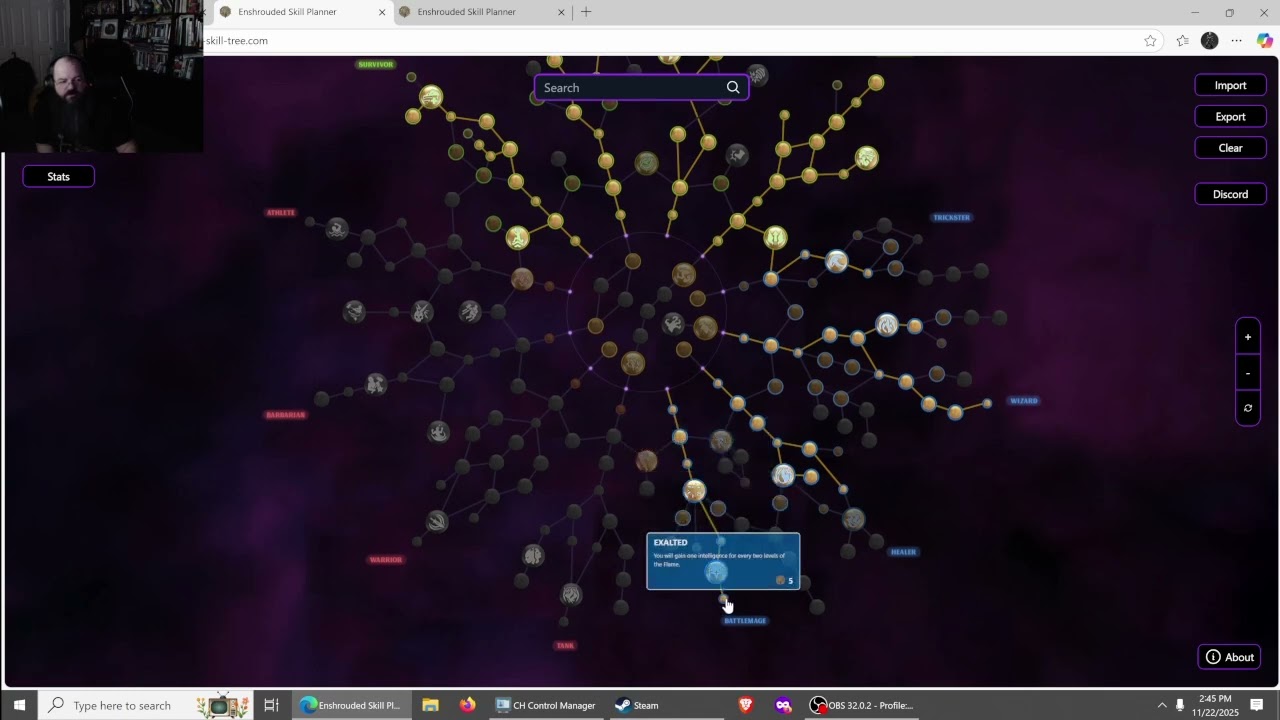The width and height of the screenshot is (1280, 720).
Task: Open a new browser tab
Action: pyautogui.click(x=586, y=12)
